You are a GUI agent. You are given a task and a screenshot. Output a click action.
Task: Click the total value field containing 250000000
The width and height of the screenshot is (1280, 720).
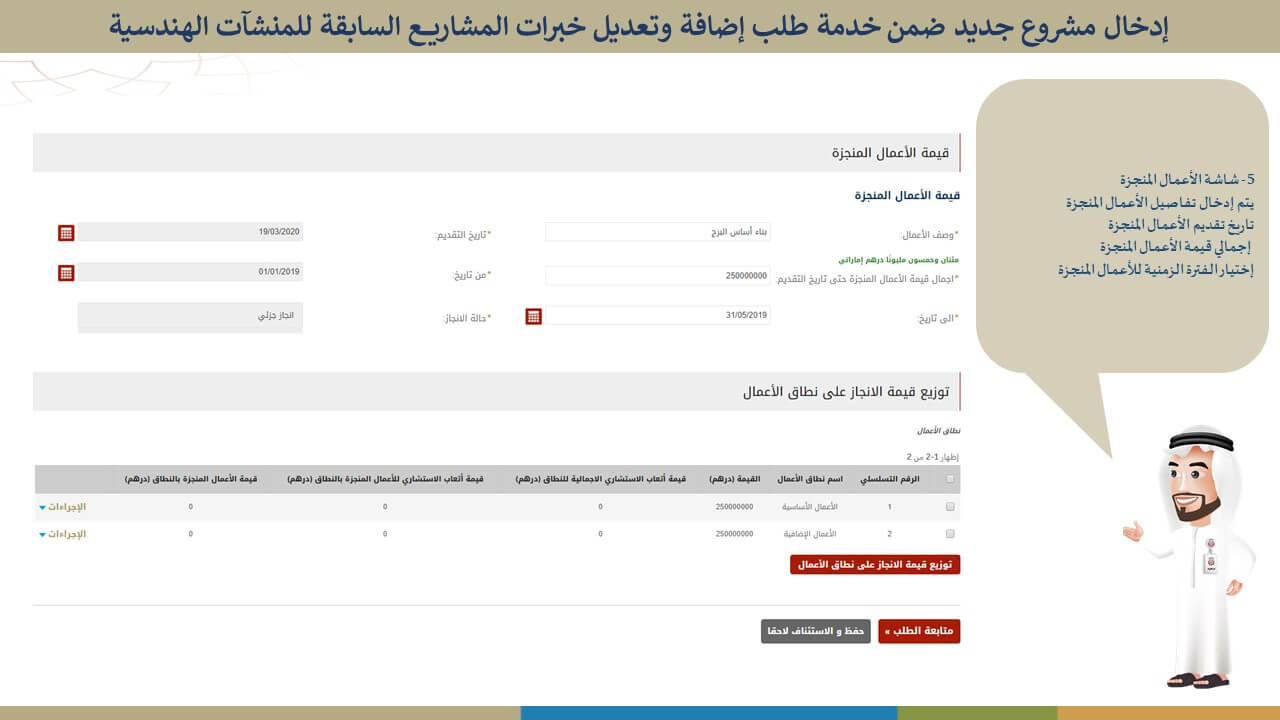[657, 275]
